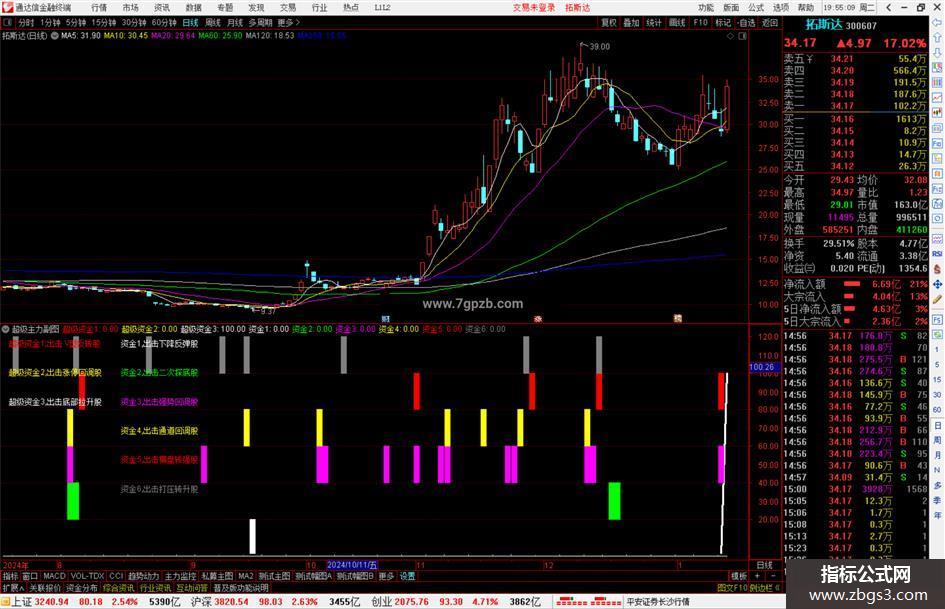Click the 净流入额 red bar indicator

tap(852, 283)
